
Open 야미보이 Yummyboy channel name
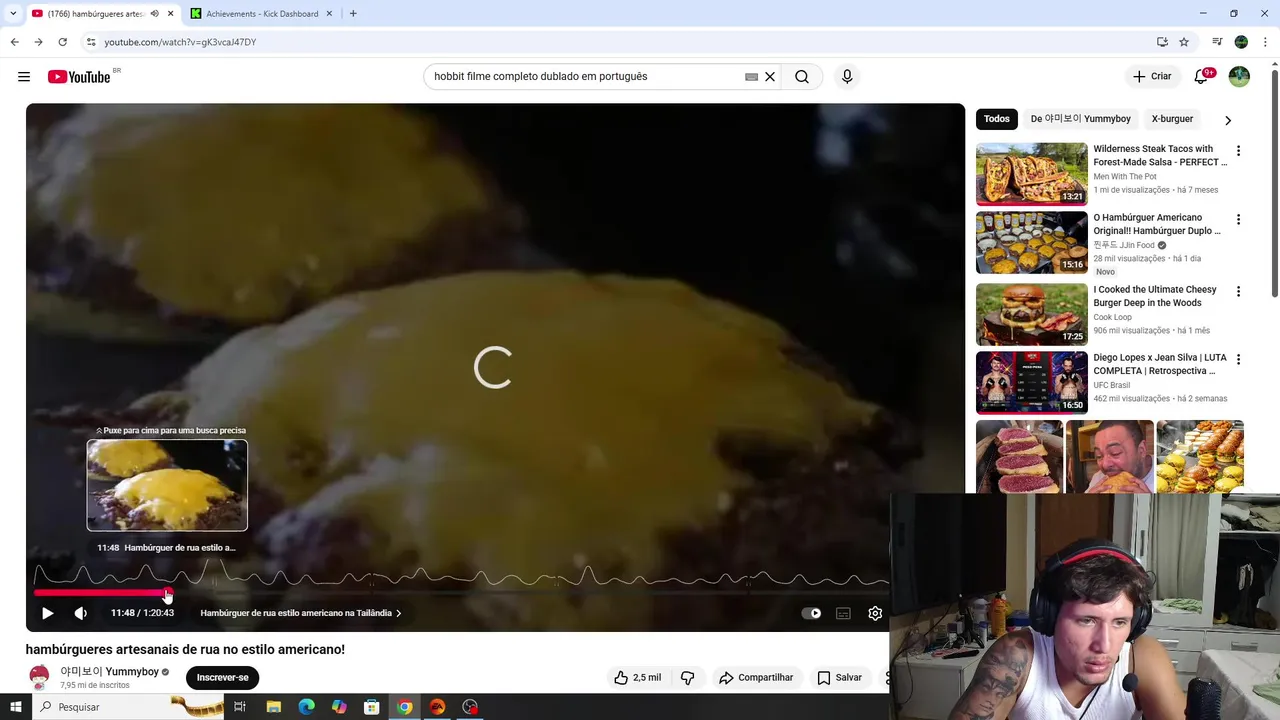tap(109, 672)
